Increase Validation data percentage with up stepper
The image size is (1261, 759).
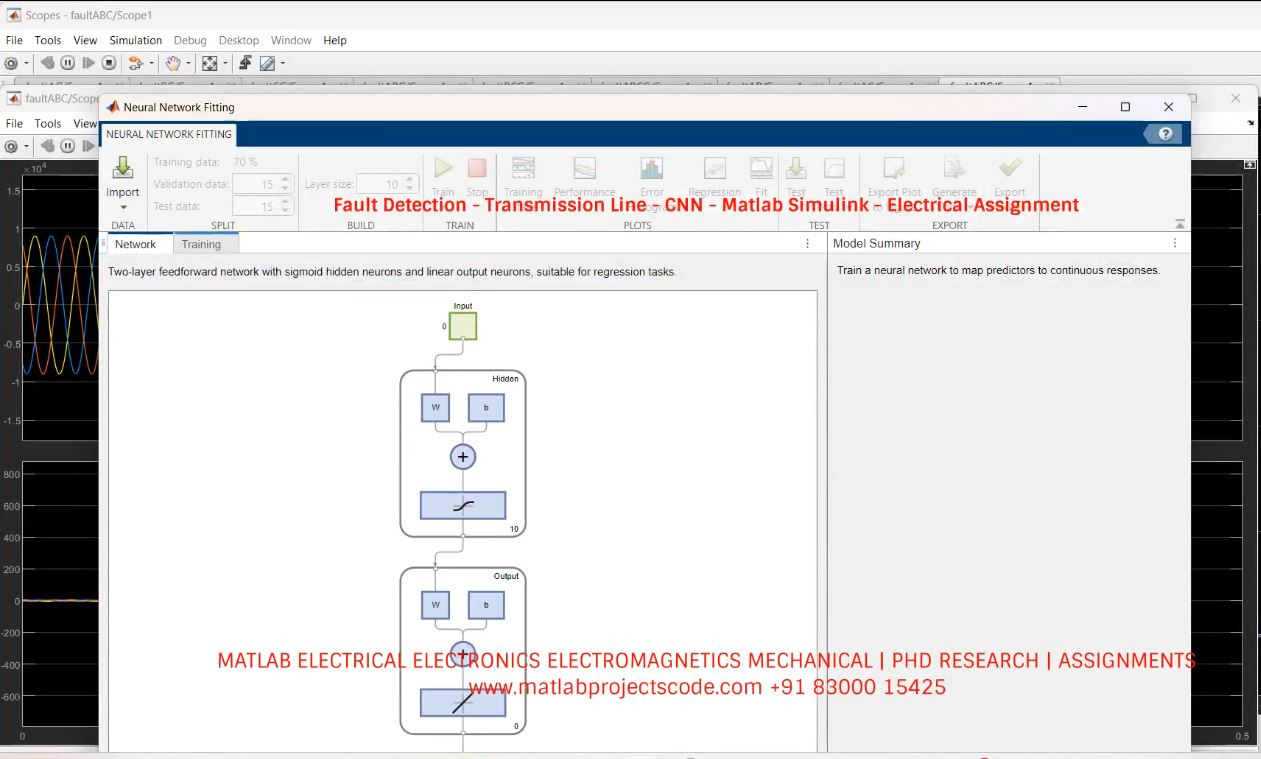[284, 179]
